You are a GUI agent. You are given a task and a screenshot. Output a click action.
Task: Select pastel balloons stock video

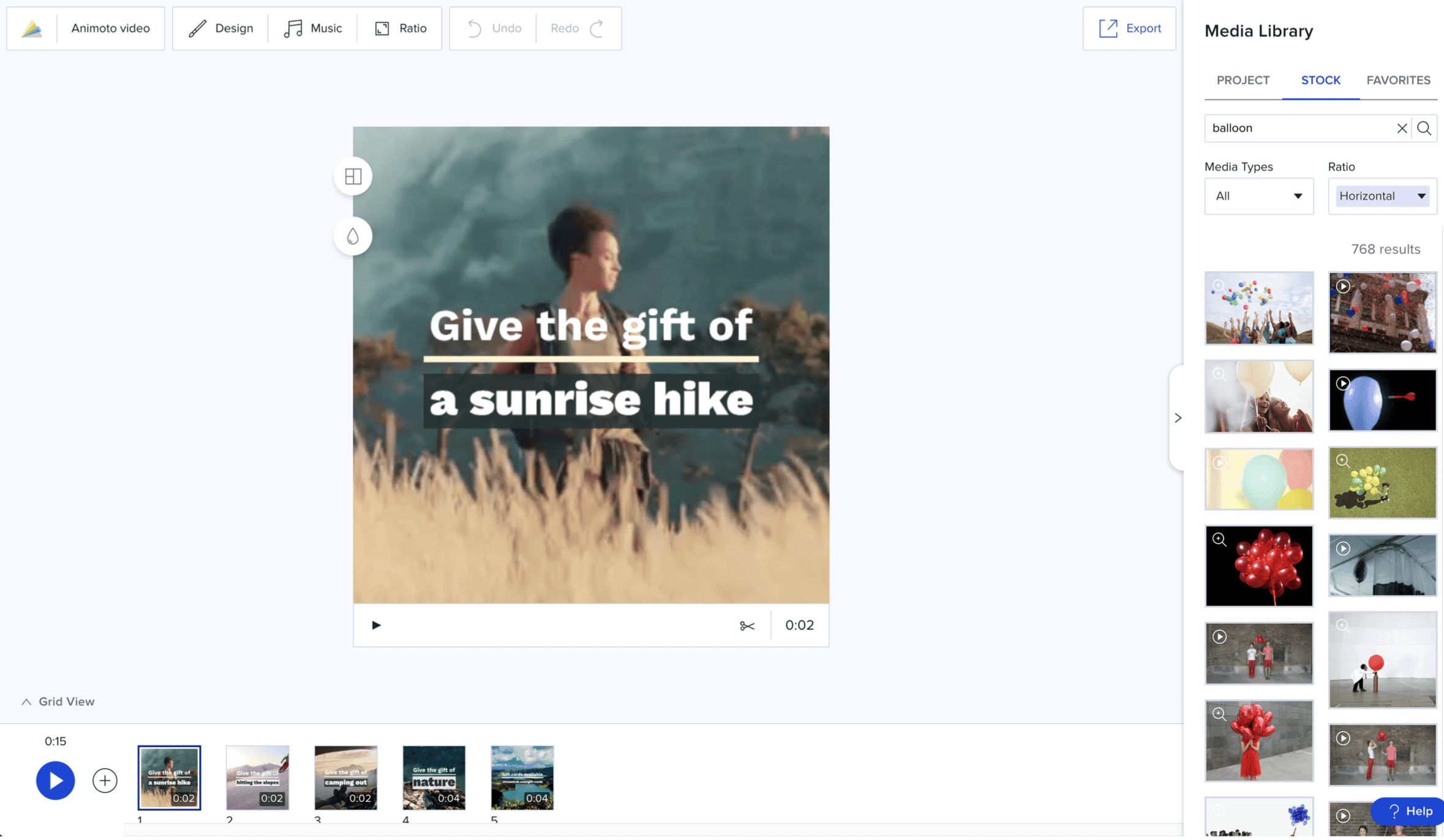(1258, 479)
